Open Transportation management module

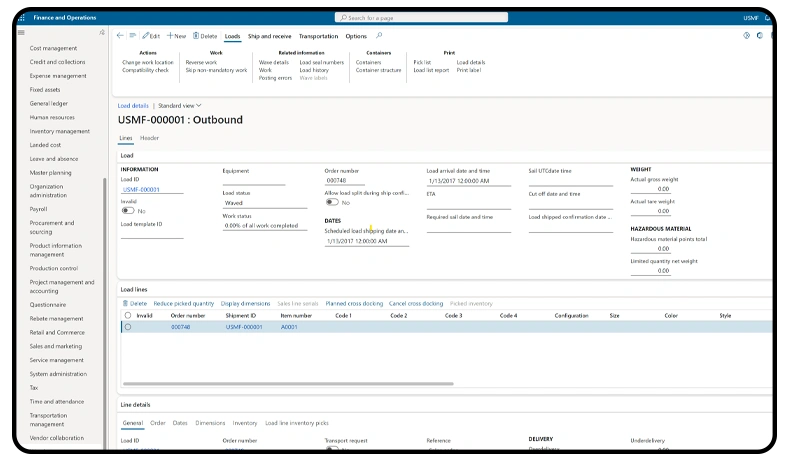pyautogui.click(x=48, y=420)
